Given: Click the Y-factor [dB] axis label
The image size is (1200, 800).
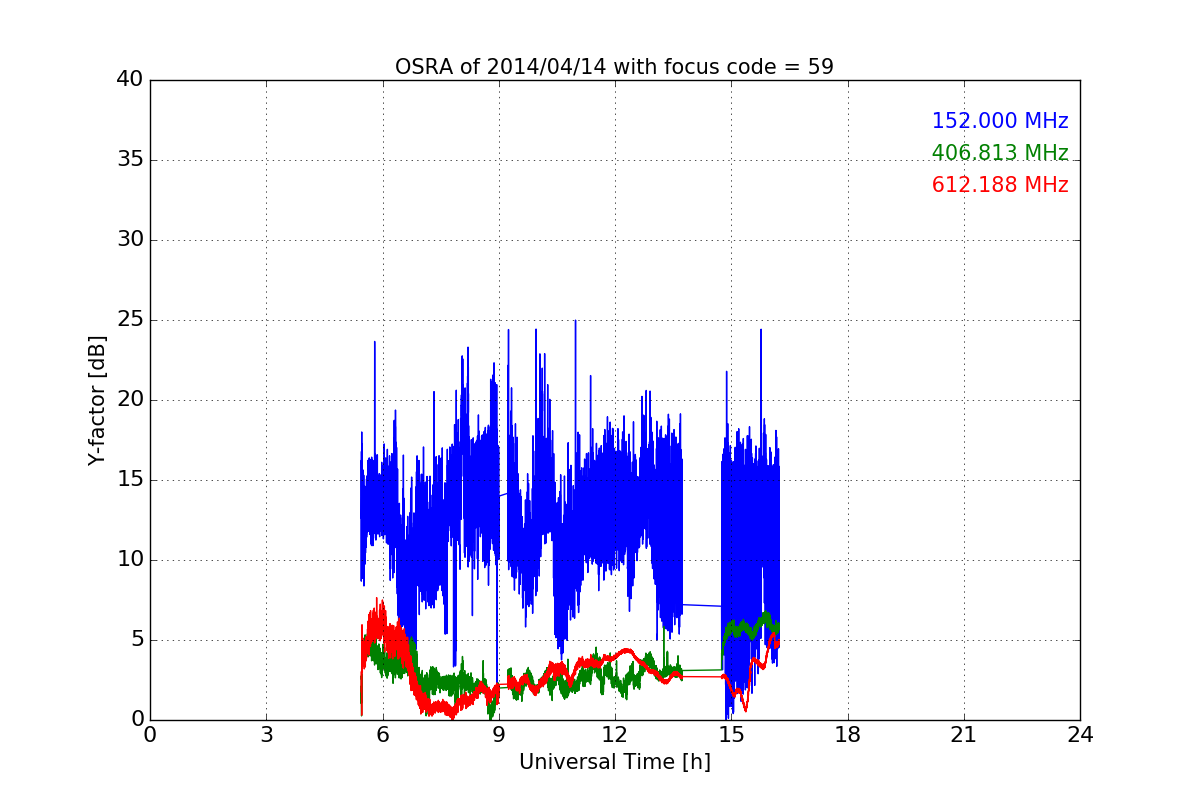Looking at the screenshot, I should pos(96,400).
